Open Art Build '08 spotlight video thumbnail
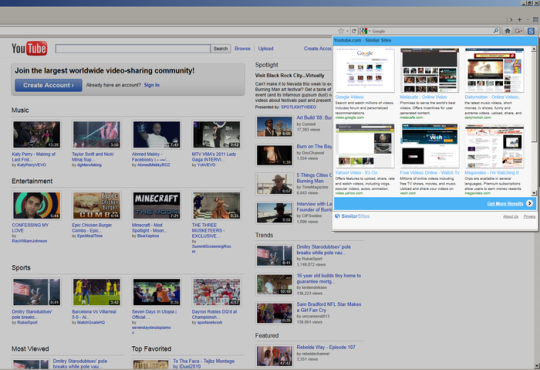The image size is (540, 370). click(x=274, y=126)
